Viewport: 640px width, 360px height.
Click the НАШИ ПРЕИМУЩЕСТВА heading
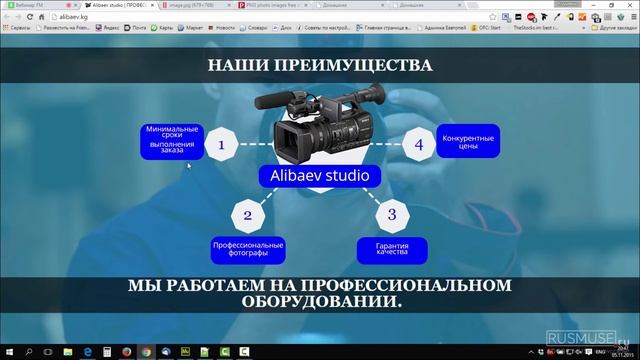click(x=320, y=65)
